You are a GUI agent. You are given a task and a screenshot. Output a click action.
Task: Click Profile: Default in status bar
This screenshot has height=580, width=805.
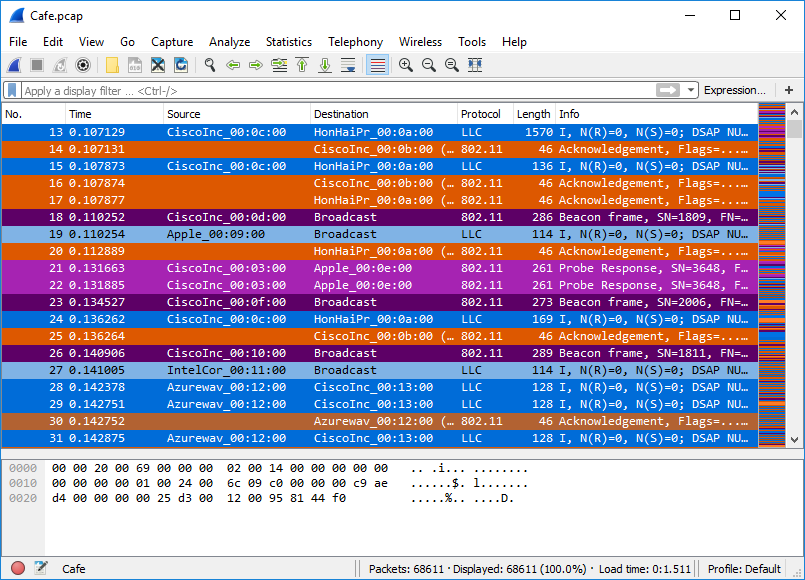tap(744, 569)
